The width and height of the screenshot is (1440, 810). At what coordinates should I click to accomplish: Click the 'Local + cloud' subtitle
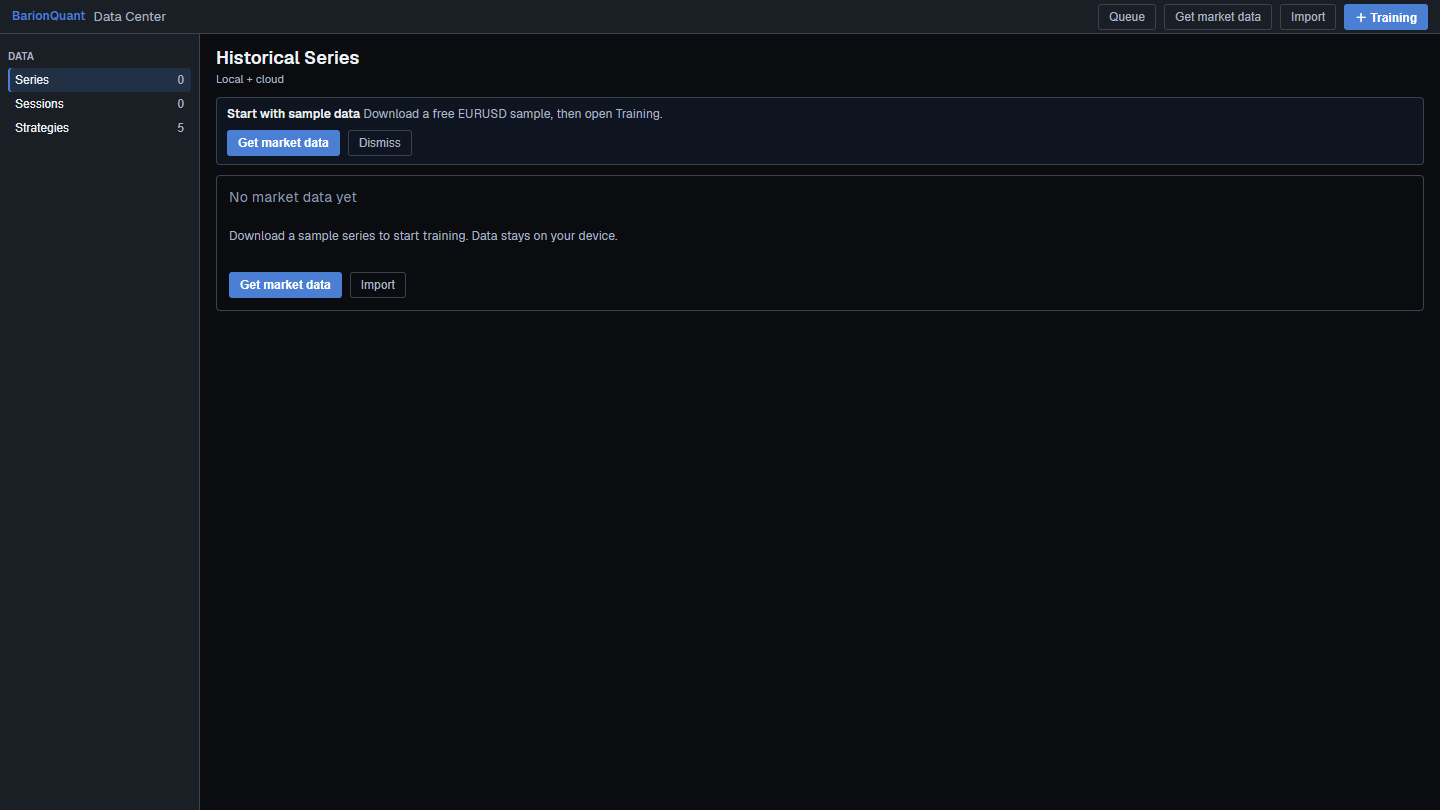pos(250,79)
